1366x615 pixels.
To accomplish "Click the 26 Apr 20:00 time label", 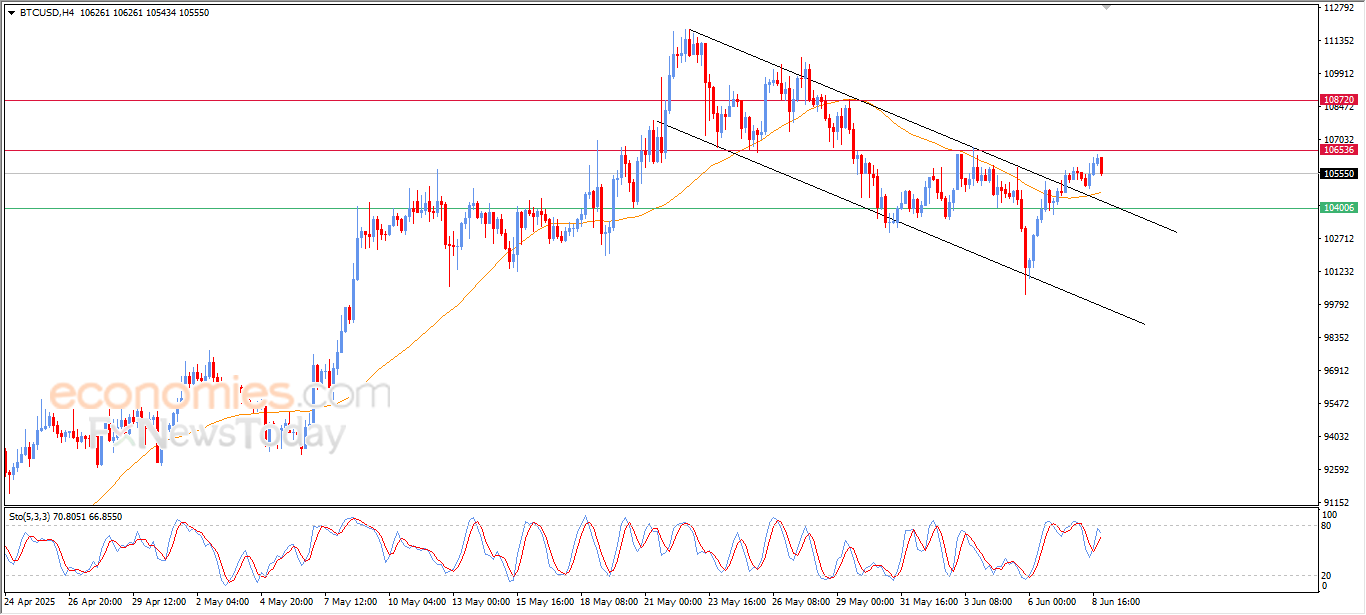I will (93, 602).
